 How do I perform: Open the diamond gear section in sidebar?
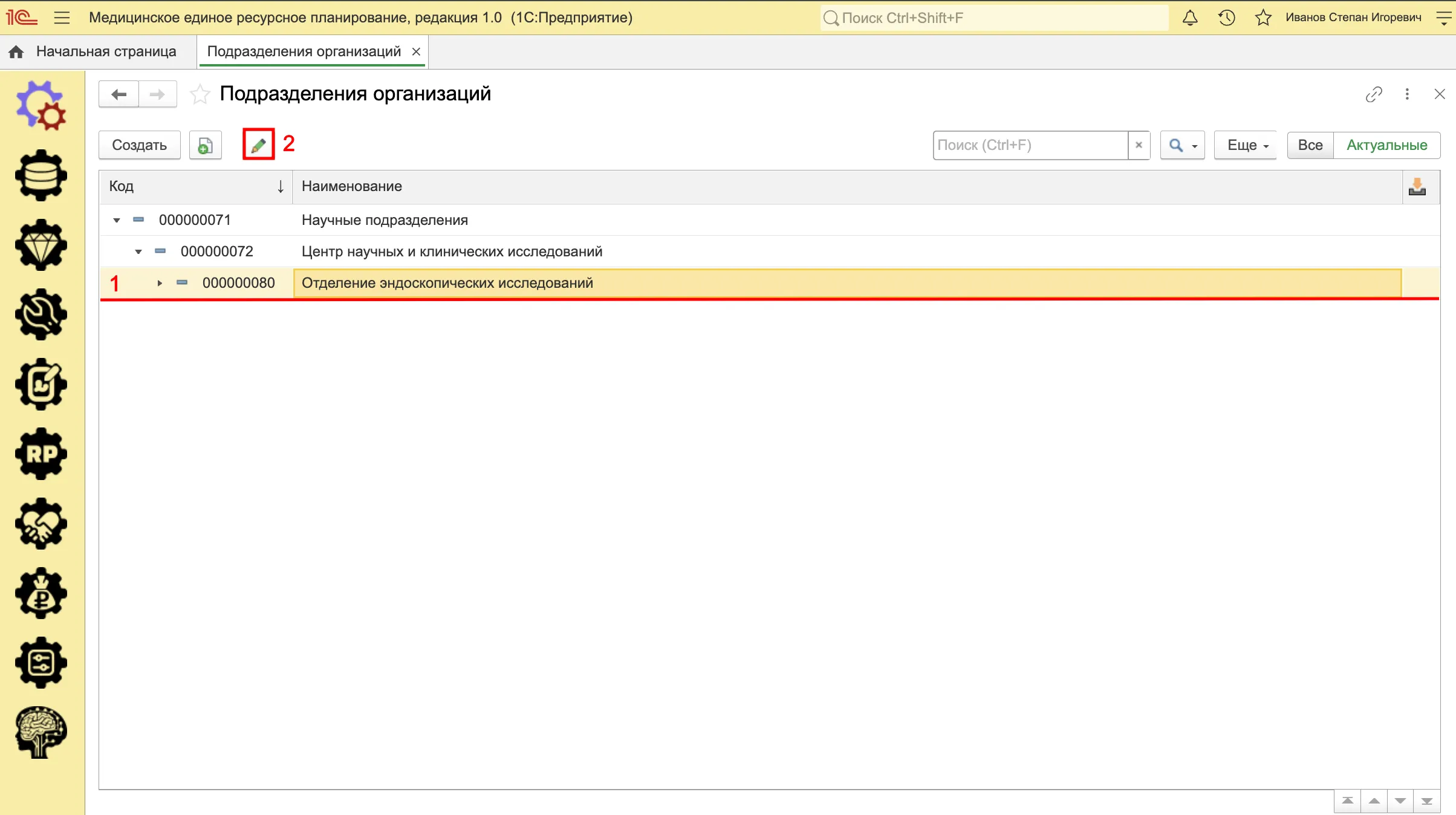41,245
